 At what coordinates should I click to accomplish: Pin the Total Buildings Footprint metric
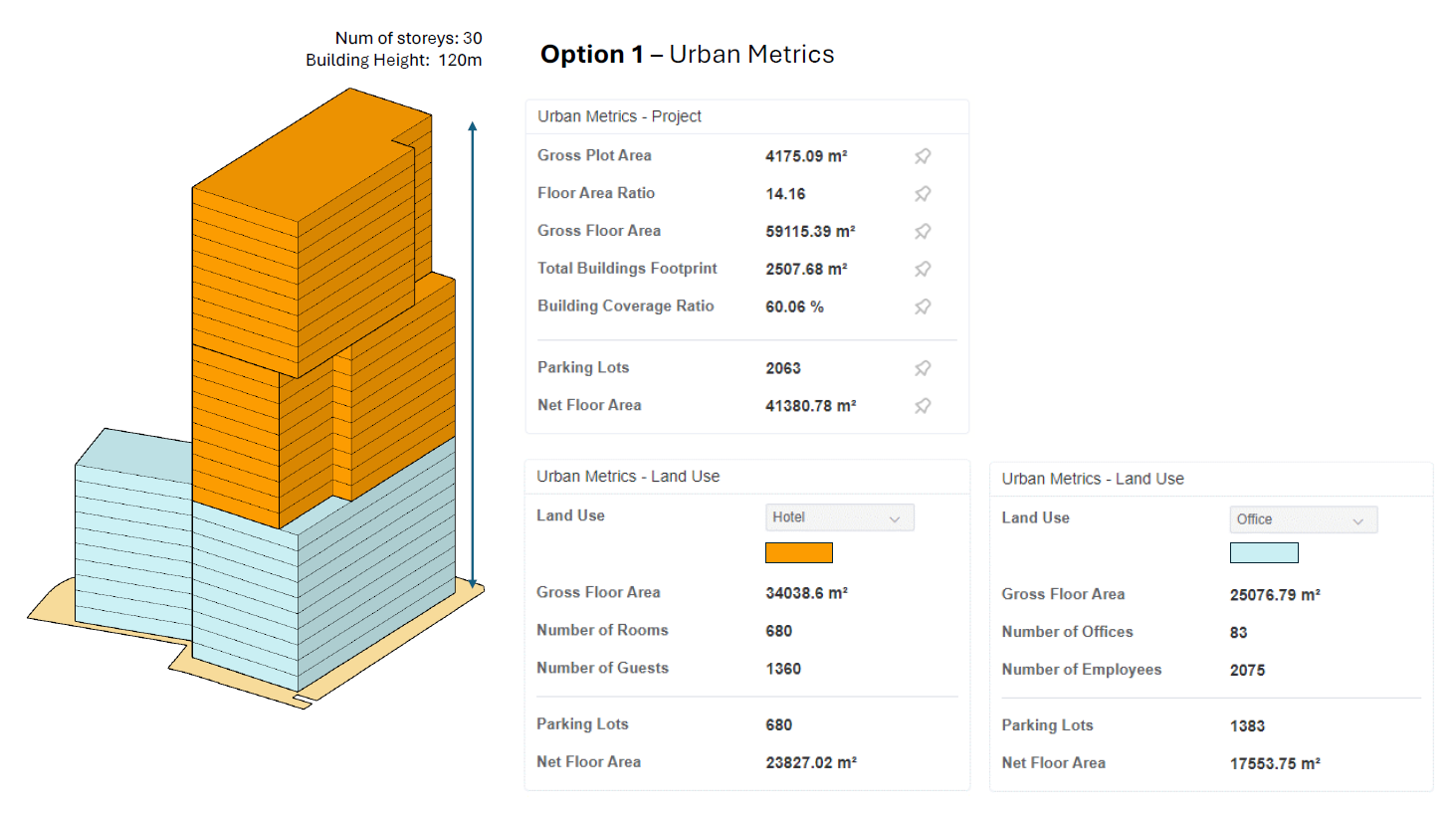[923, 269]
